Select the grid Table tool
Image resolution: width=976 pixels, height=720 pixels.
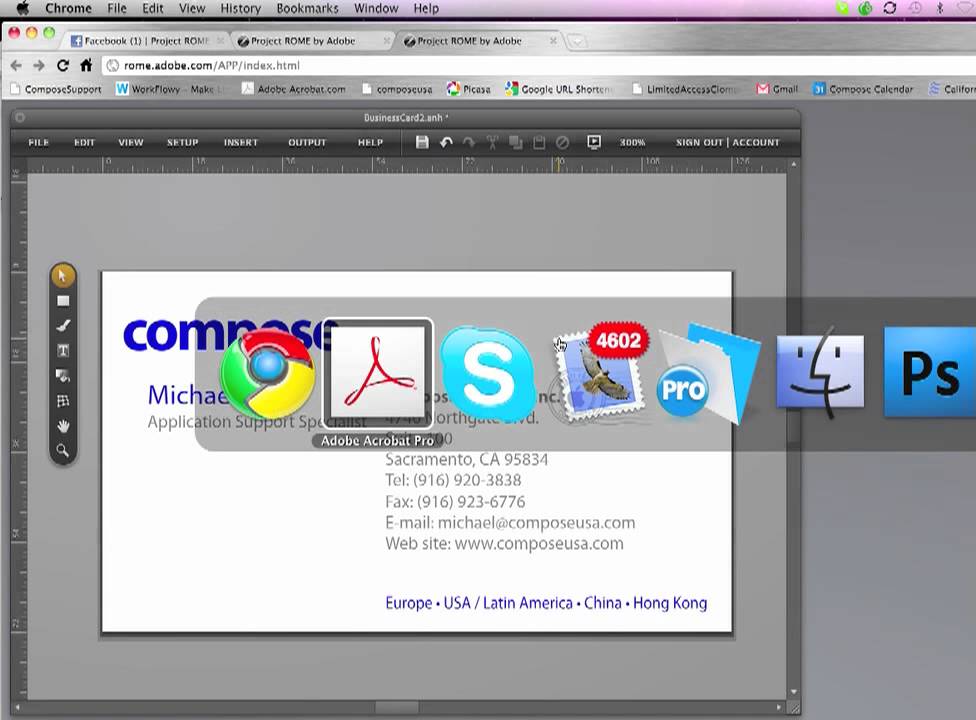(x=63, y=401)
